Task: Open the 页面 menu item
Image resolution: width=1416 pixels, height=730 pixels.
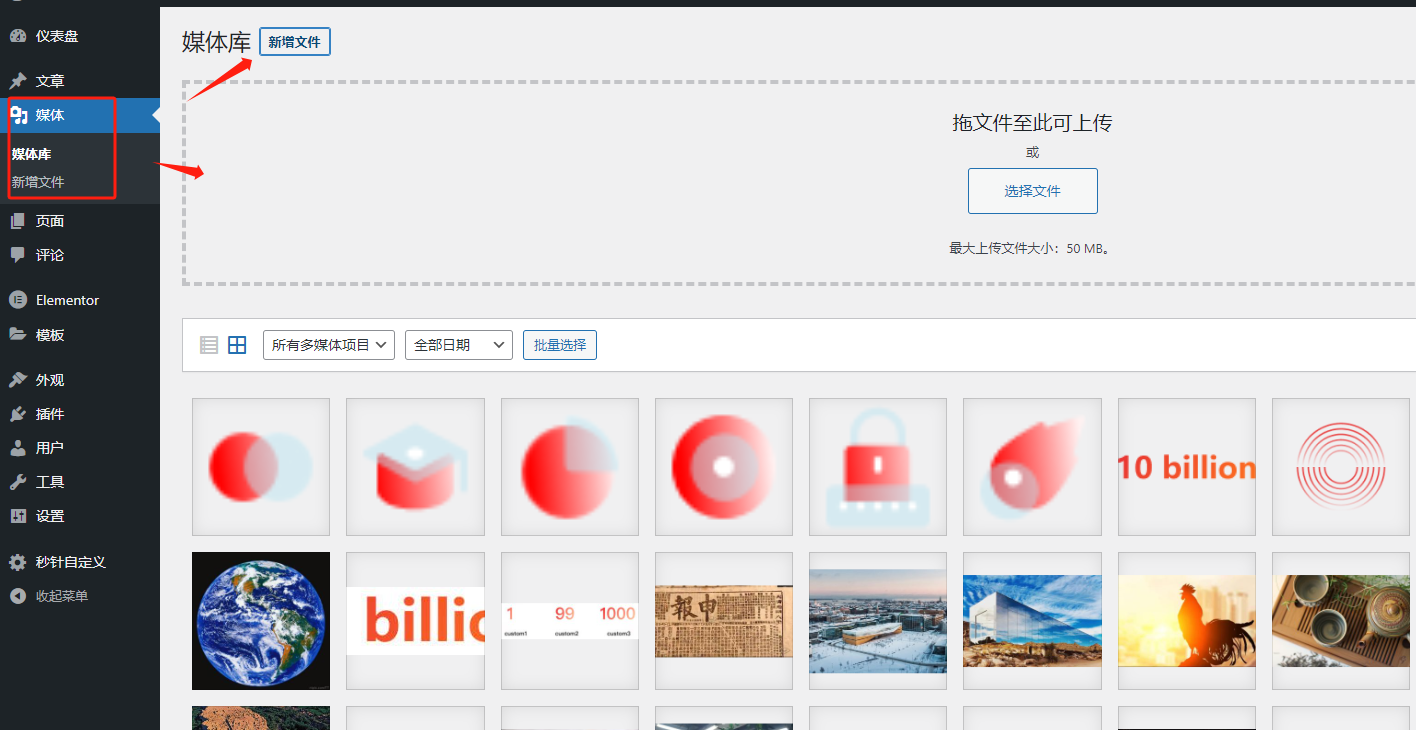Action: (80, 221)
